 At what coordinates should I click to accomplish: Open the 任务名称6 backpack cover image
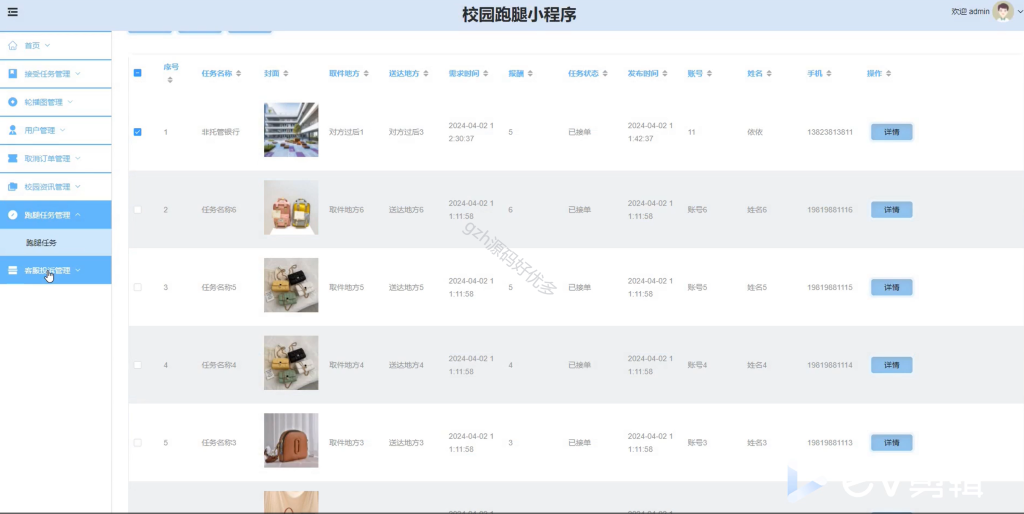291,208
